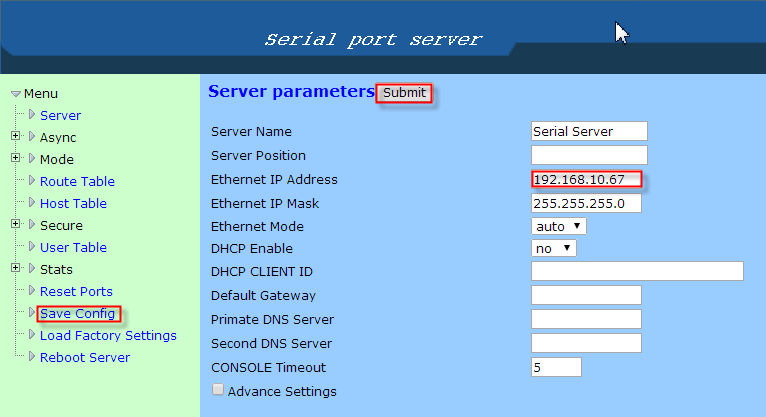Screen dimensions: 766x417
Task: Open the Route Table page
Action: point(77,181)
